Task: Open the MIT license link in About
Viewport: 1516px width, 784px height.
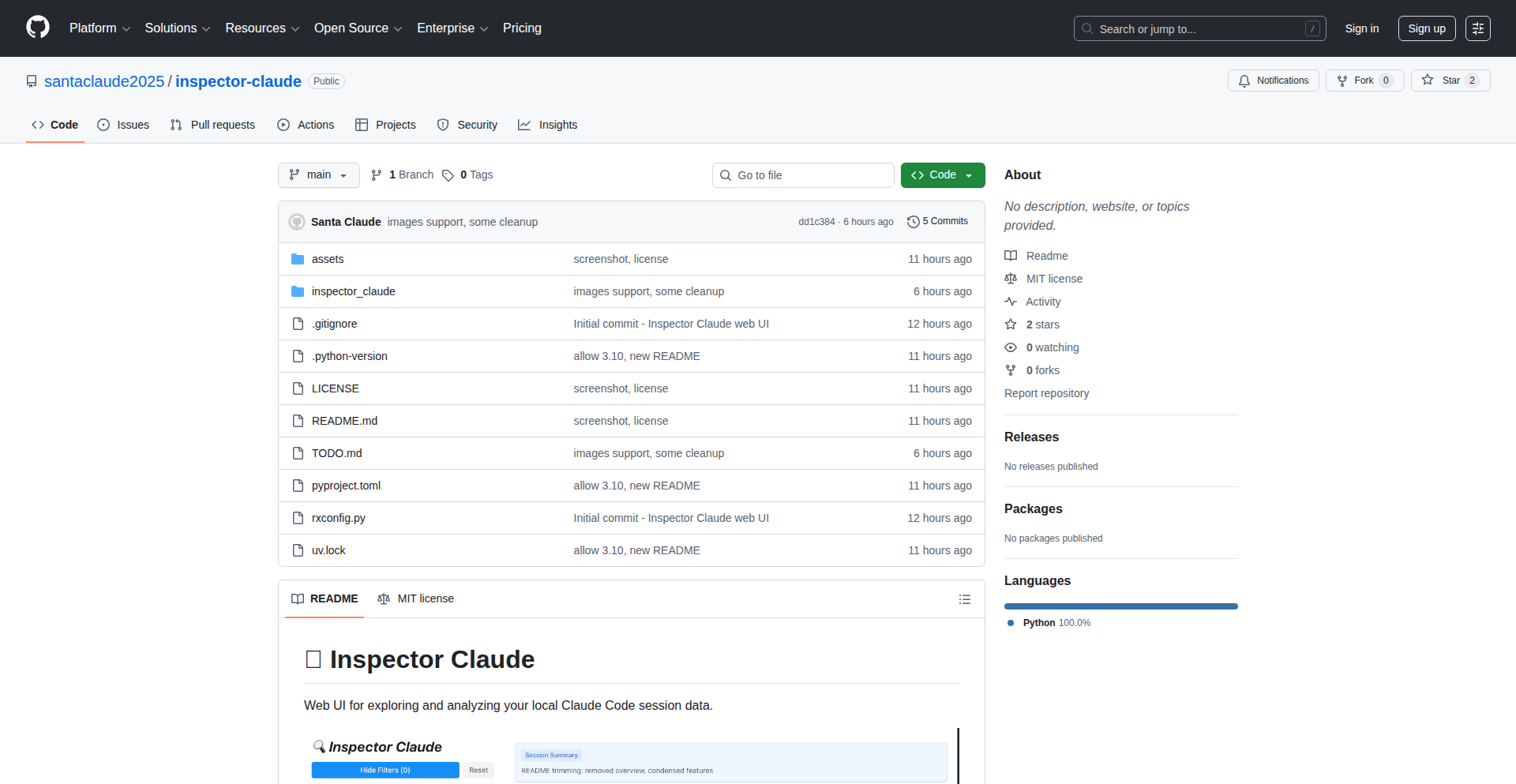Action: pyautogui.click(x=1044, y=279)
